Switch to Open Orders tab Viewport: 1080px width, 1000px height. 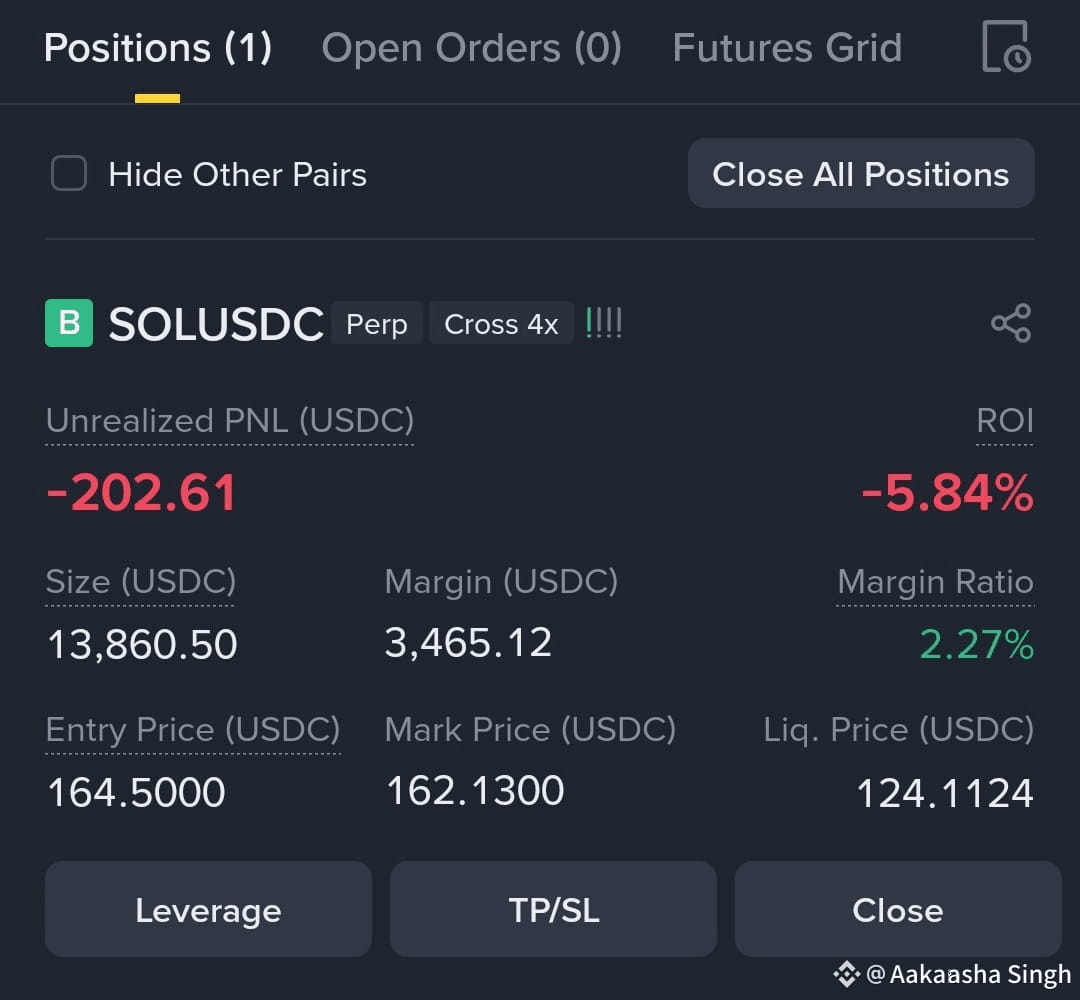pos(472,48)
